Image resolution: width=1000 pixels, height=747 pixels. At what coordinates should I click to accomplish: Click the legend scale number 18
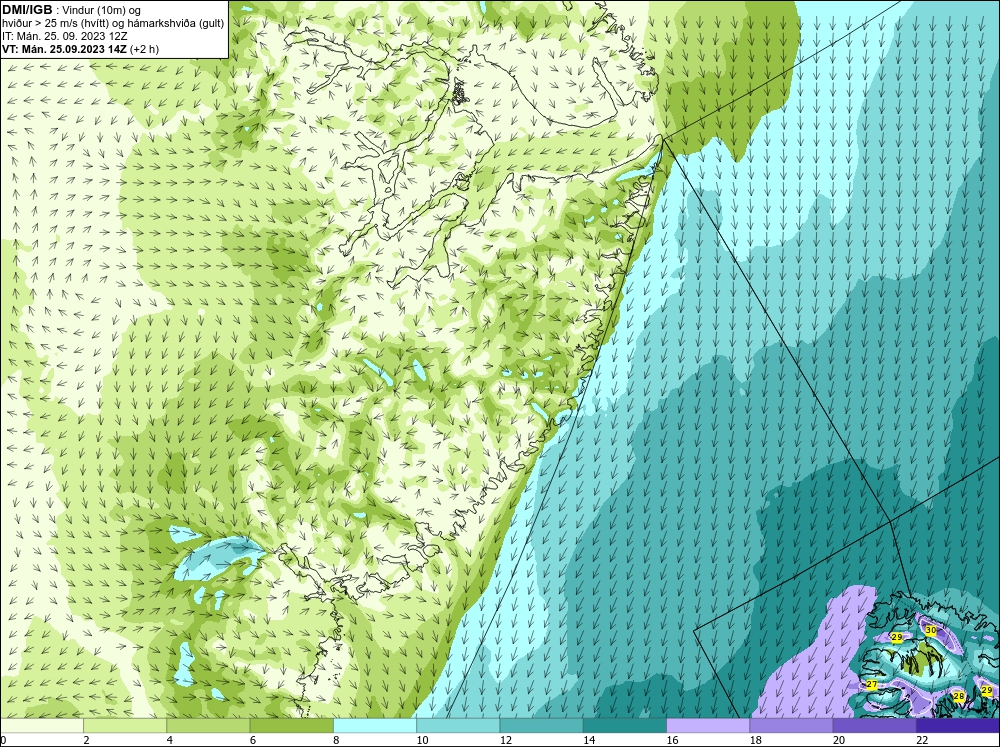pyautogui.click(x=756, y=740)
